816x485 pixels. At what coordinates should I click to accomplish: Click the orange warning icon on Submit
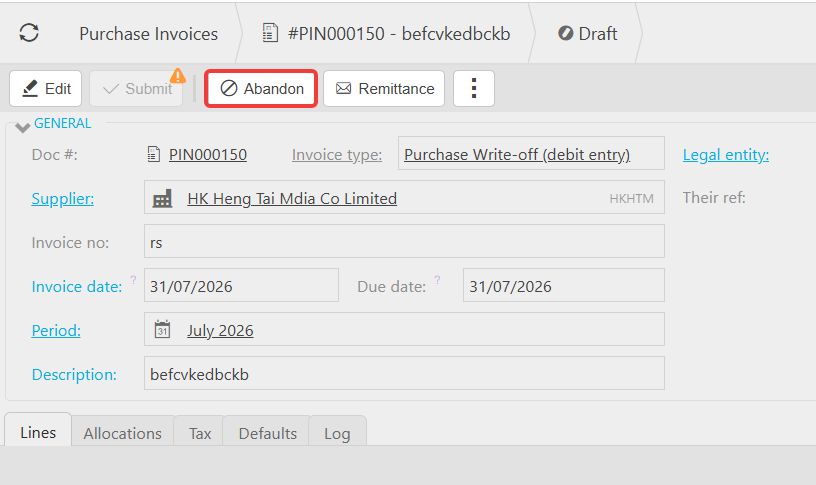tap(177, 76)
